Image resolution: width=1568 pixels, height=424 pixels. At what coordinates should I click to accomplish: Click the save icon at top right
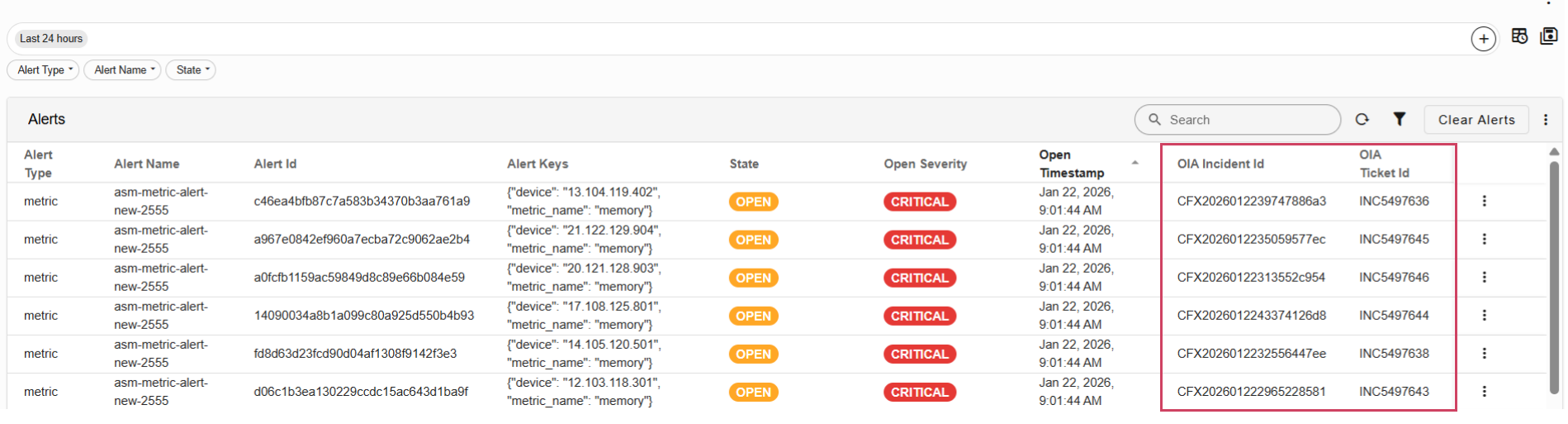pos(1549,36)
